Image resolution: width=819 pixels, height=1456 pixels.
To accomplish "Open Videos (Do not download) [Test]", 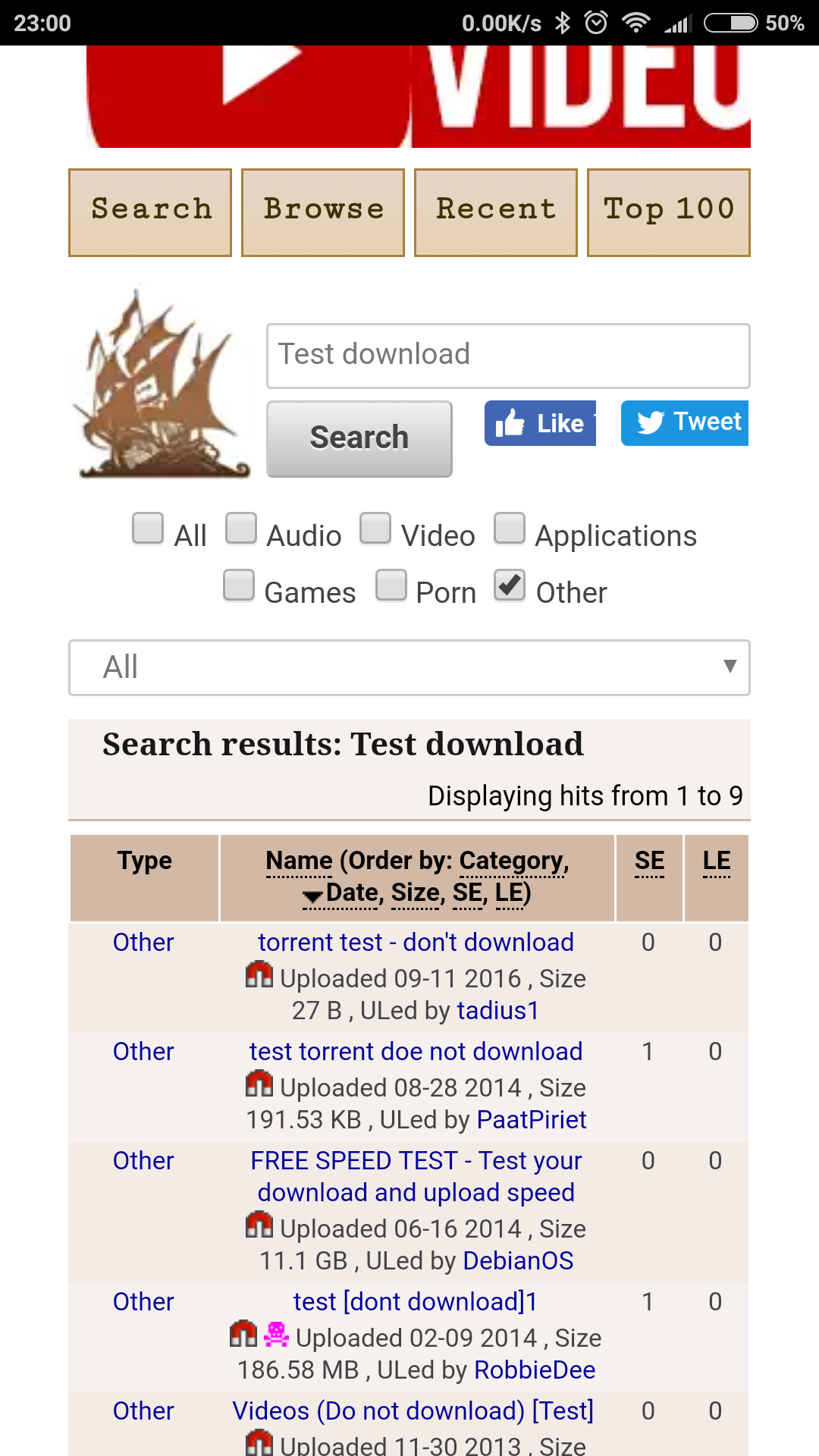I will point(413,1411).
